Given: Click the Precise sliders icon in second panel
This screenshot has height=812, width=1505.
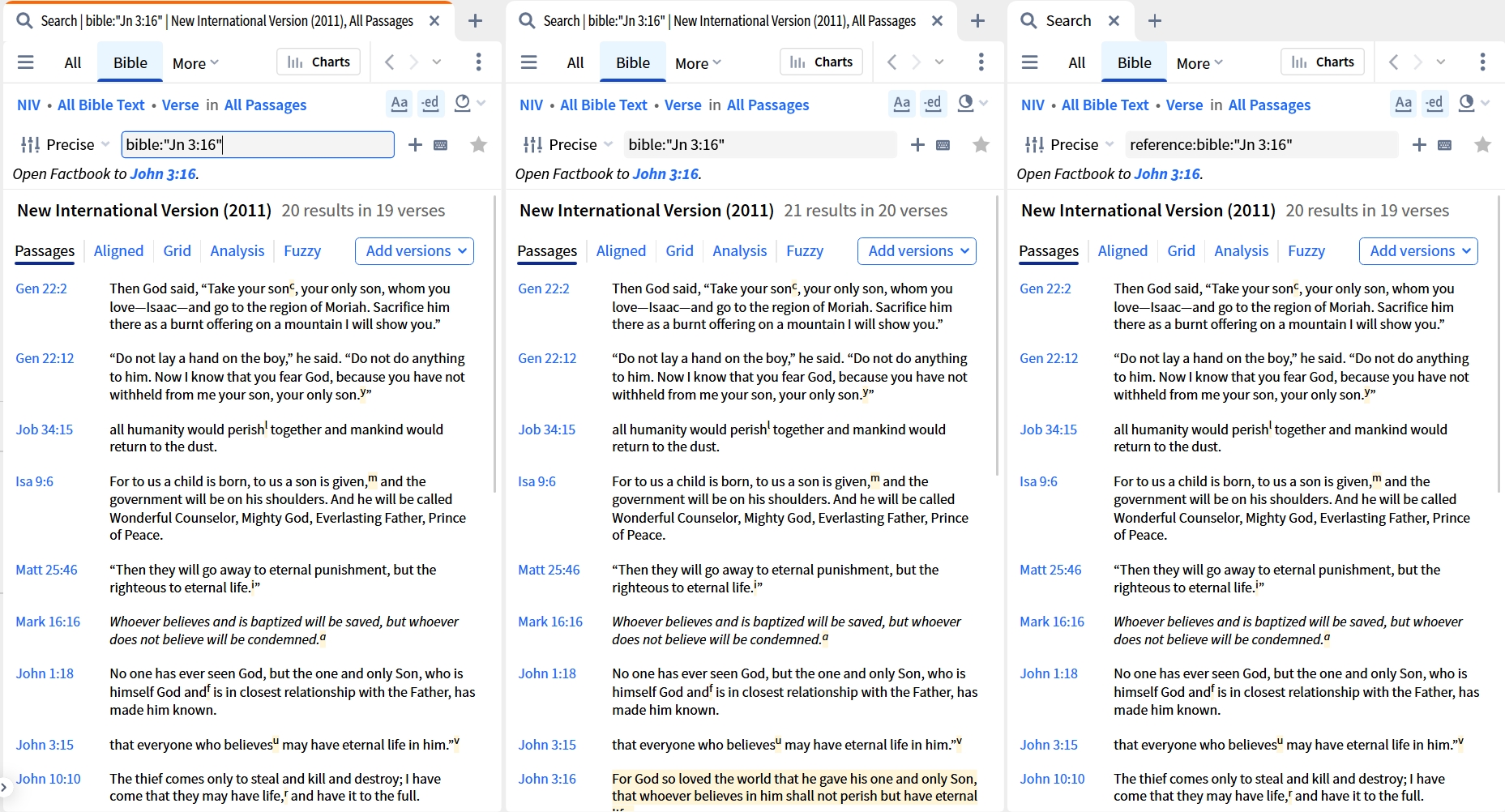Looking at the screenshot, I should [x=533, y=144].
